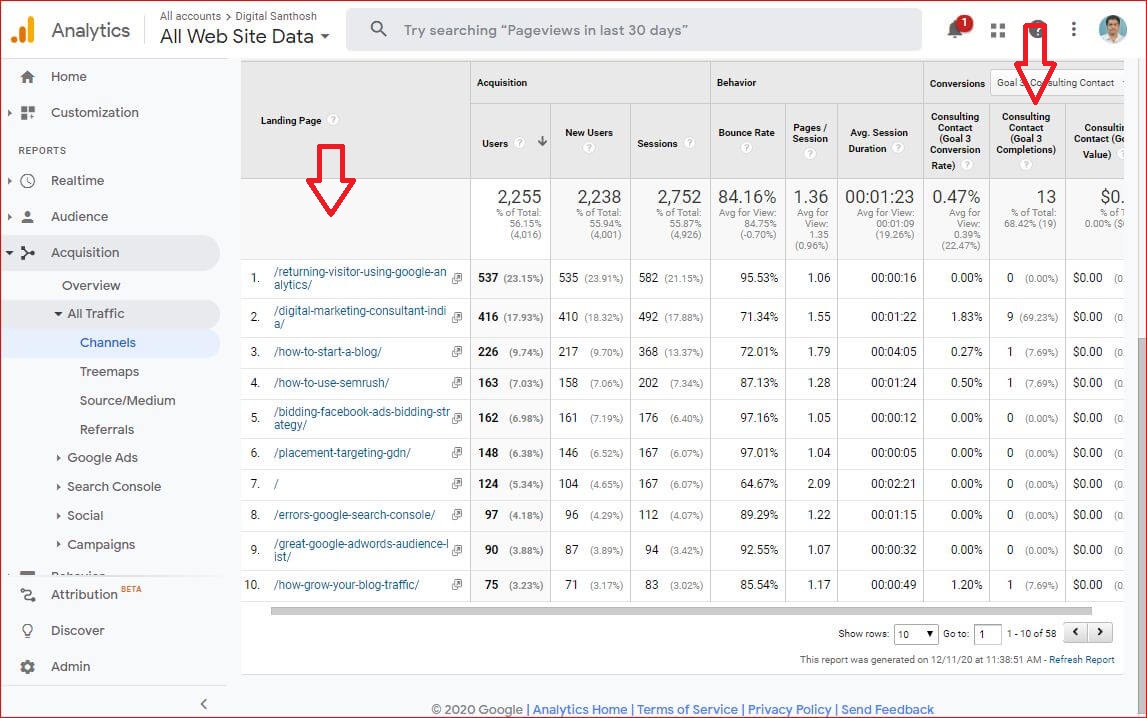Open the Goal 3 Consulting Contact dropdown
Image resolution: width=1147 pixels, height=718 pixels.
(1058, 83)
